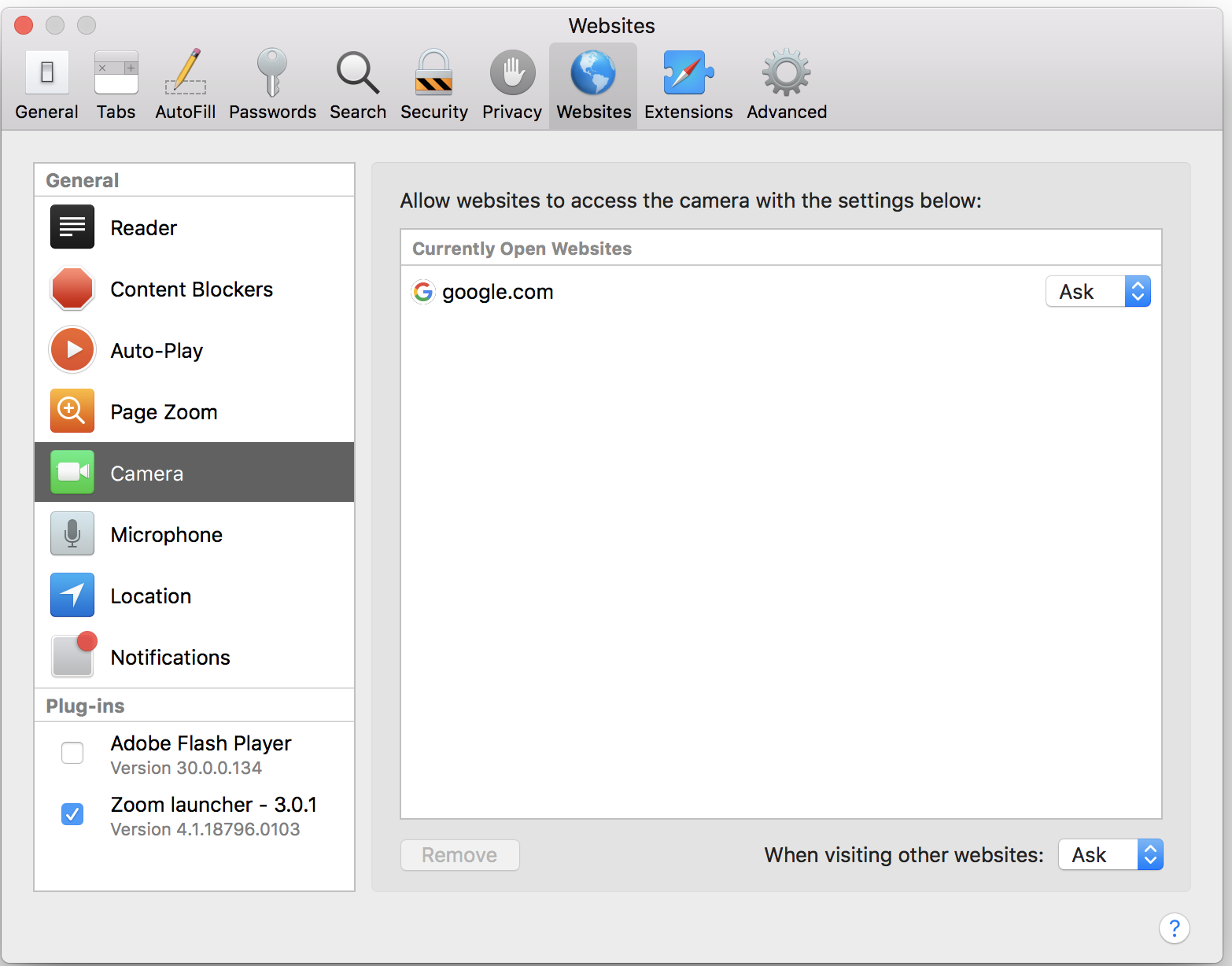The width and height of the screenshot is (1232, 966).
Task: Open the help question mark button
Action: click(x=1175, y=928)
